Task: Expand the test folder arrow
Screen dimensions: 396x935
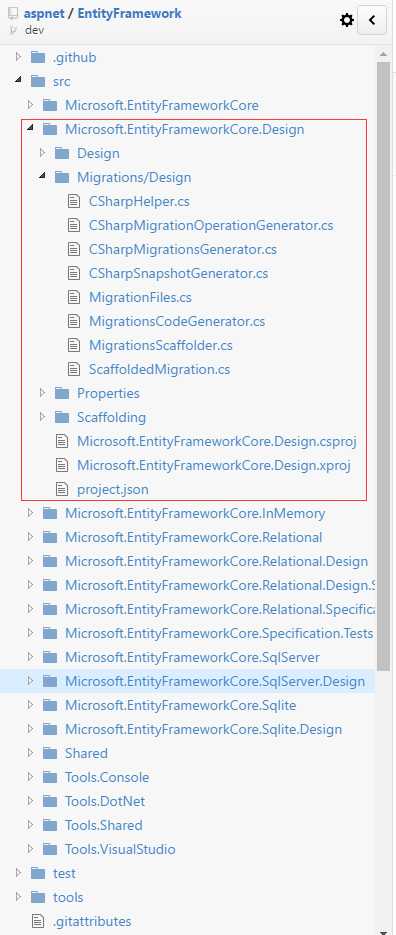Action: coord(18,873)
